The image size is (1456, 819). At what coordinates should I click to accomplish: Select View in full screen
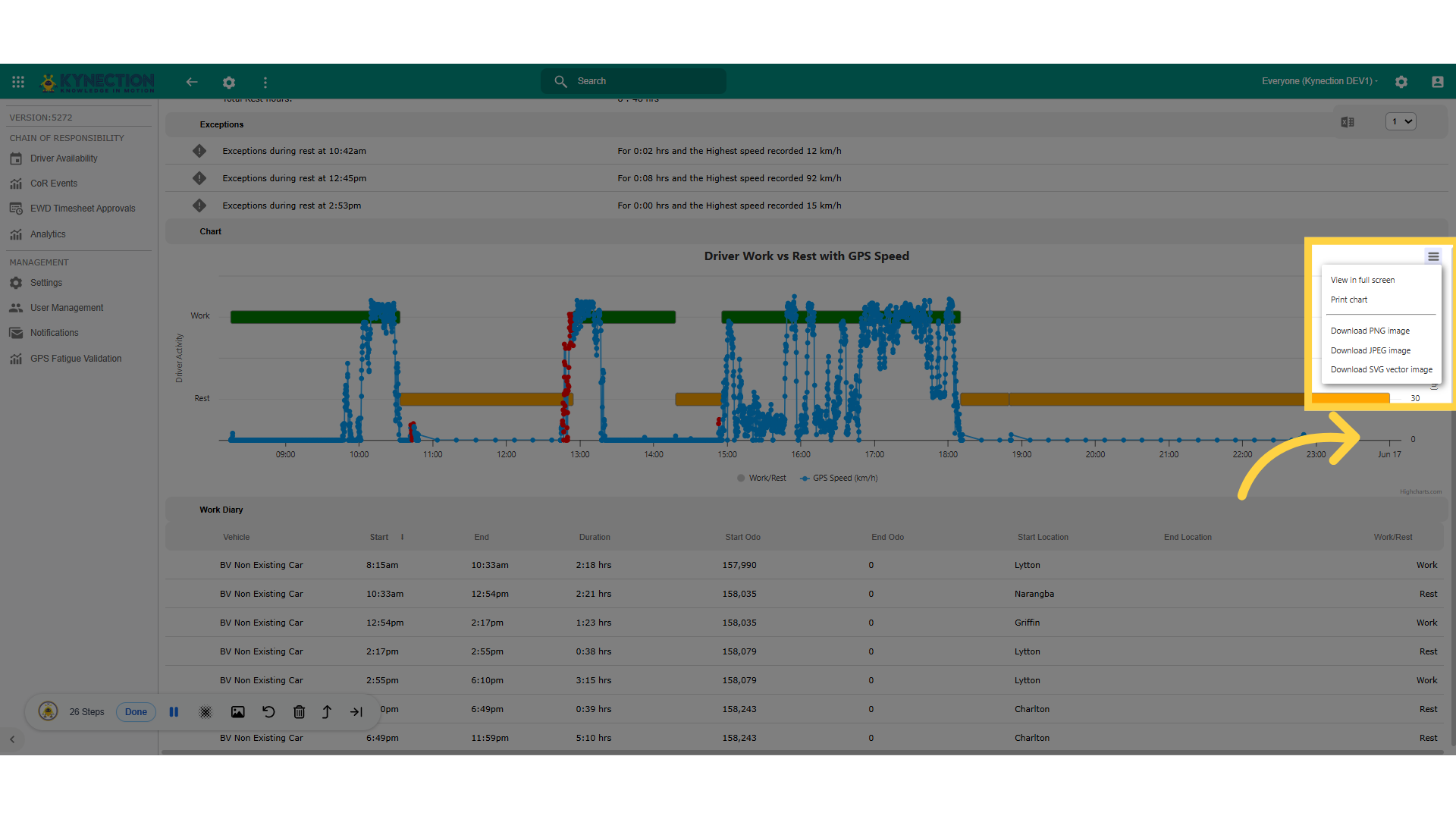(1363, 281)
